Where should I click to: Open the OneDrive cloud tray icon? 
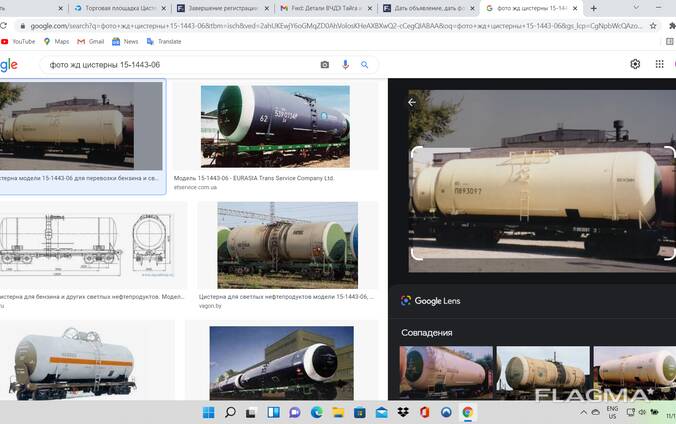pyautogui.click(x=596, y=413)
